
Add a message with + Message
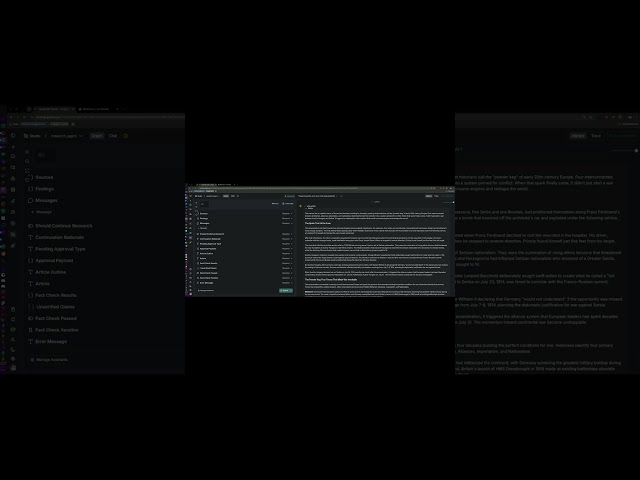click(202, 228)
